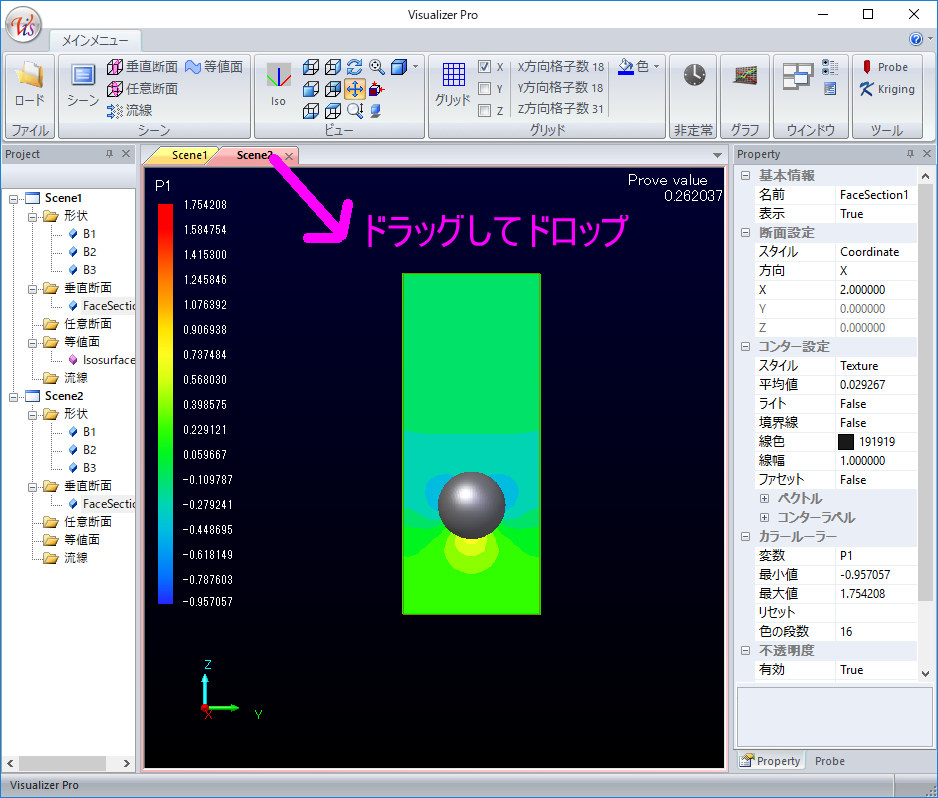Enable the Y grid checkbox
938x798 pixels.
[484, 89]
